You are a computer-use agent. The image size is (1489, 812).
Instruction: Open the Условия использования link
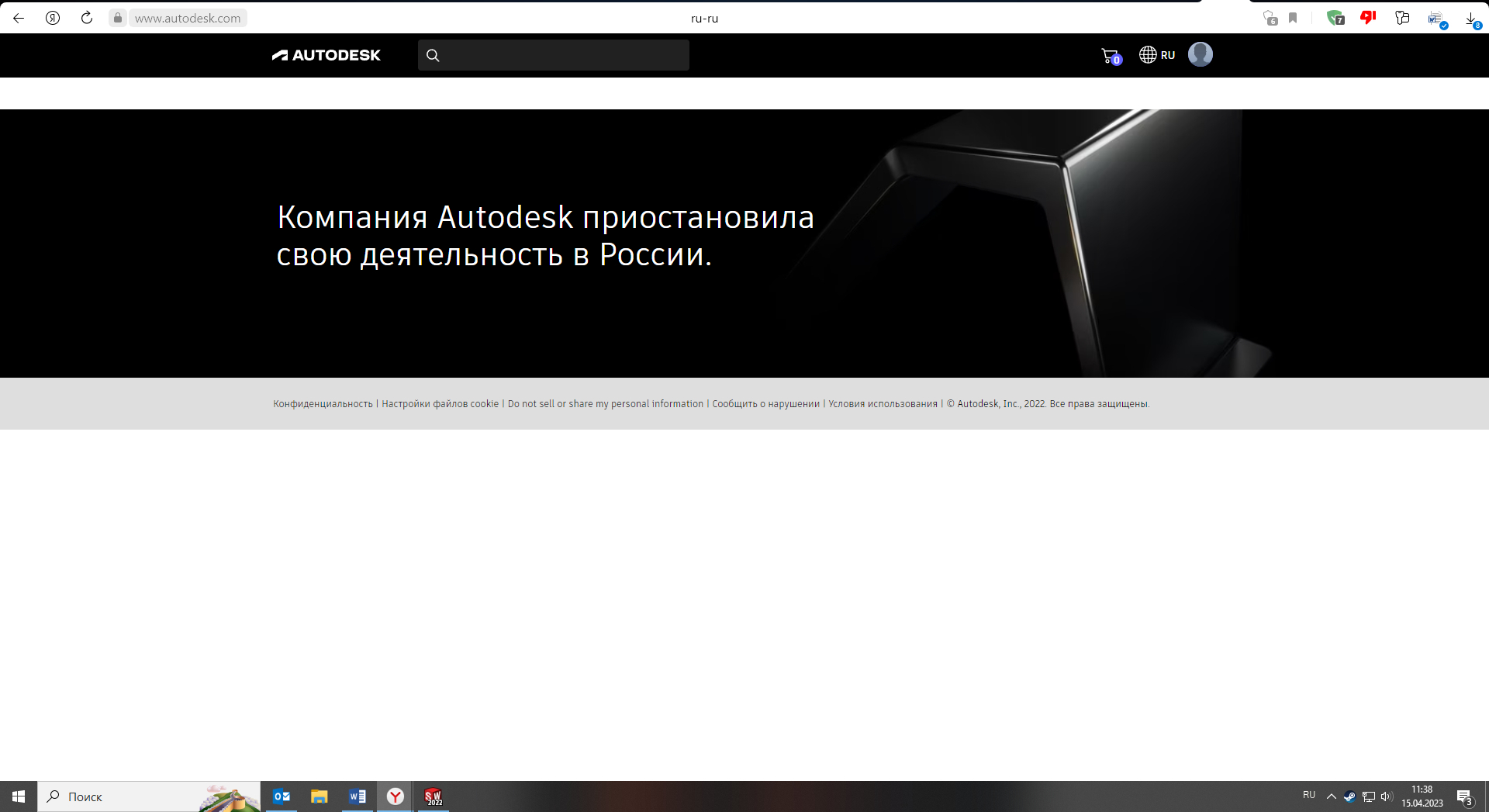point(883,404)
